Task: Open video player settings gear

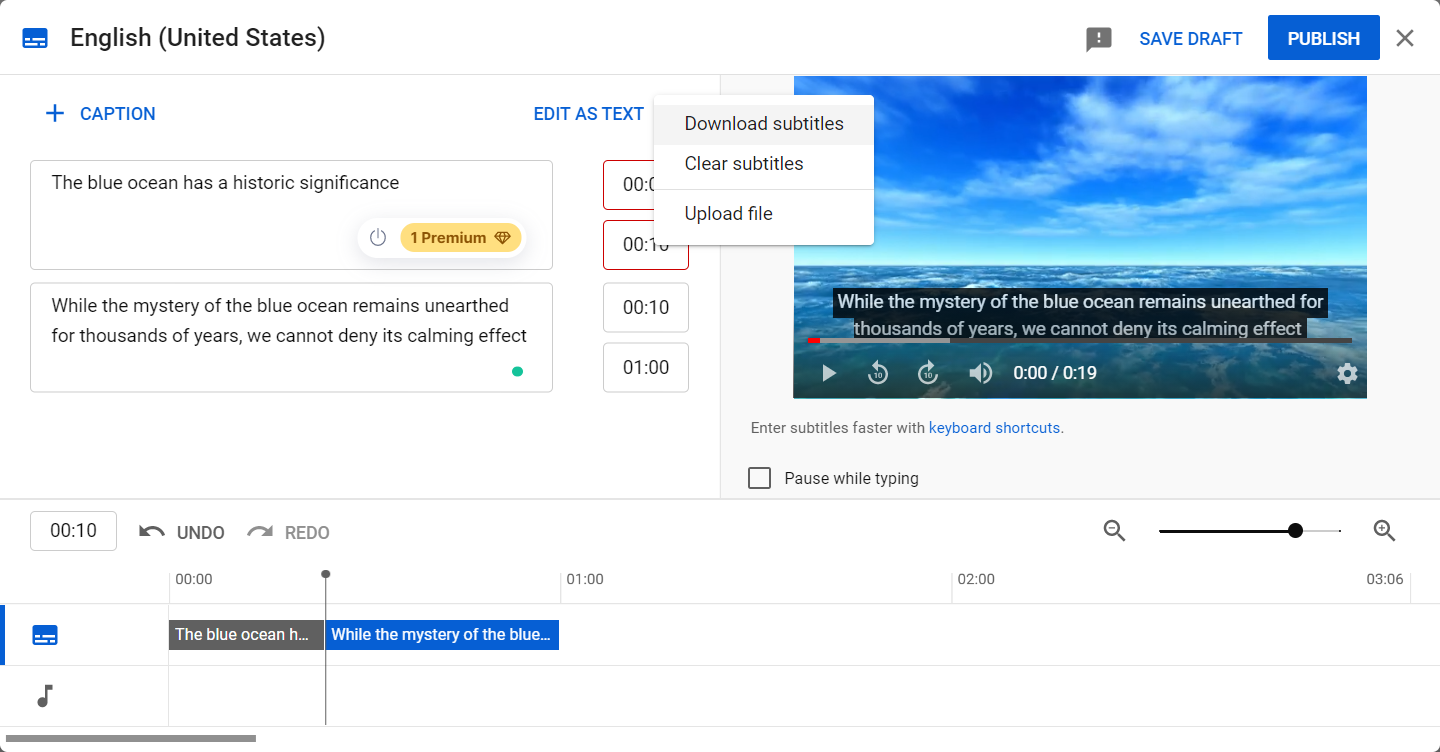Action: pos(1348,373)
